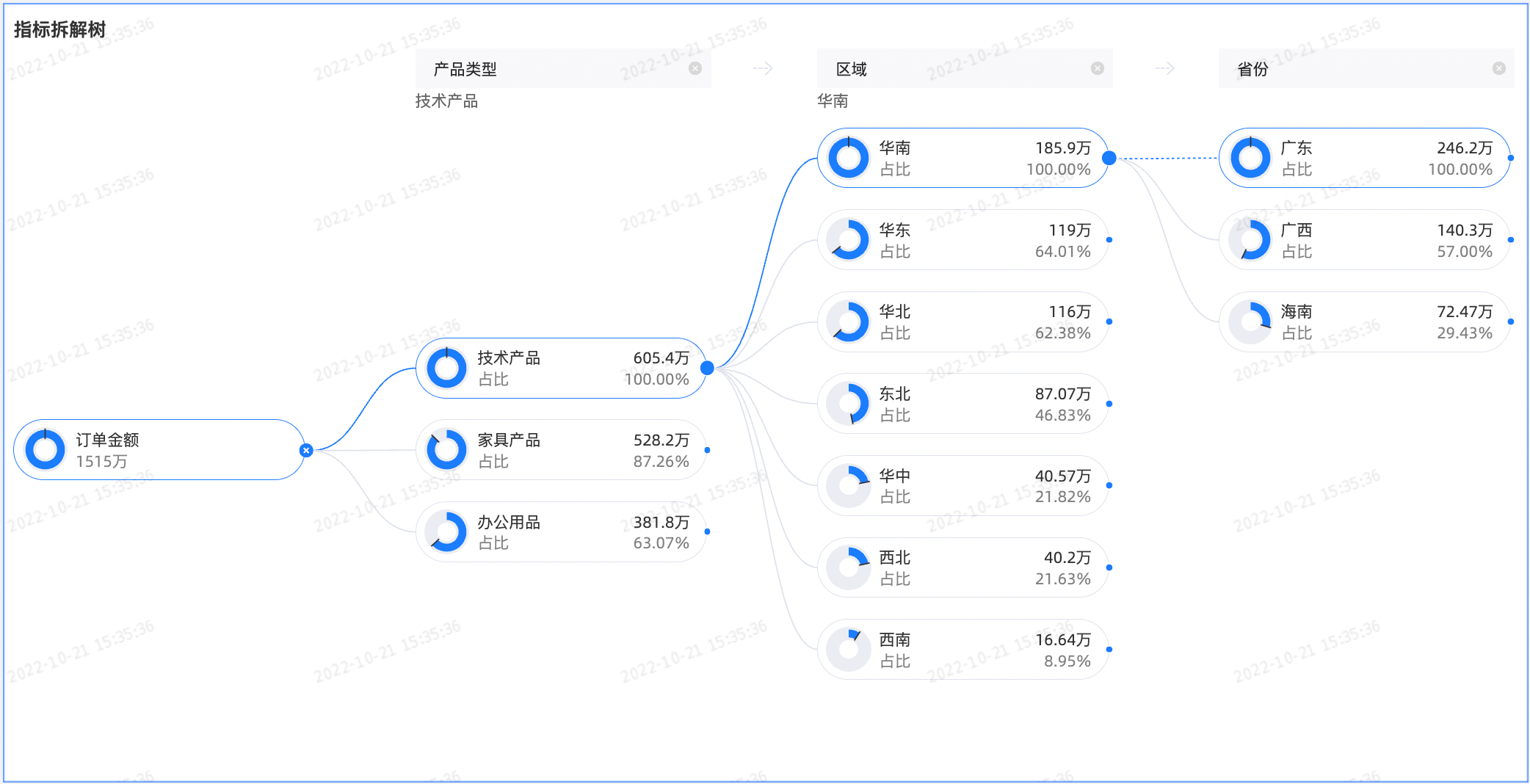Select the 广东 province node label

pyautogui.click(x=1297, y=148)
